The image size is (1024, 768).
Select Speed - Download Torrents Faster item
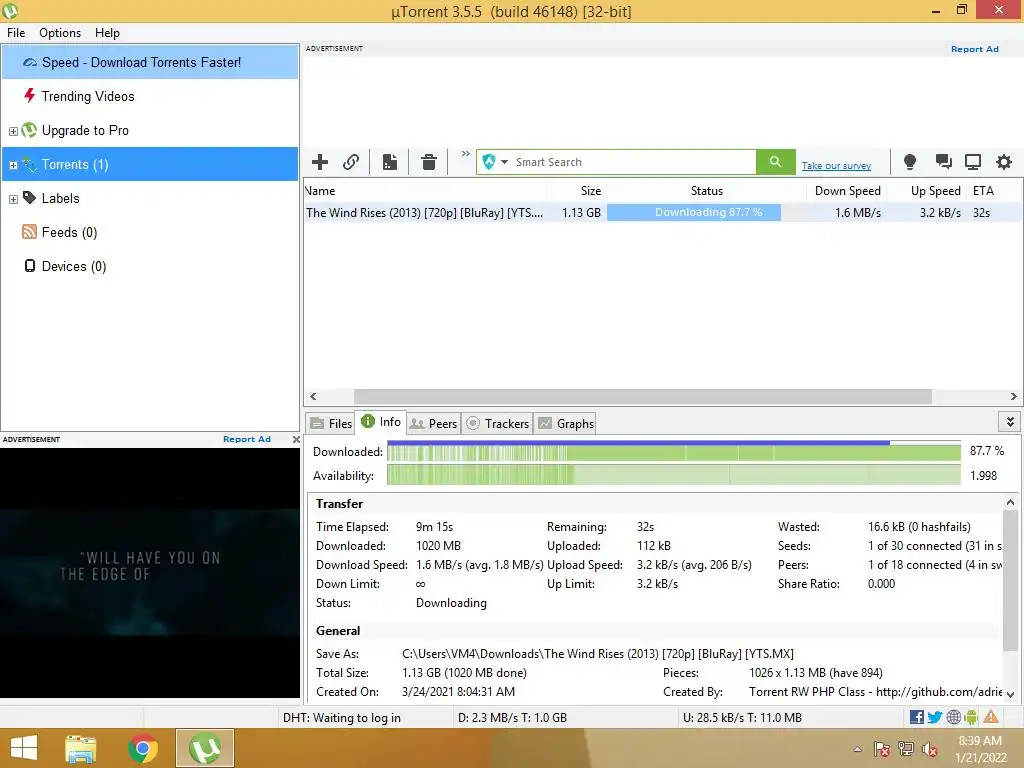pyautogui.click(x=150, y=62)
